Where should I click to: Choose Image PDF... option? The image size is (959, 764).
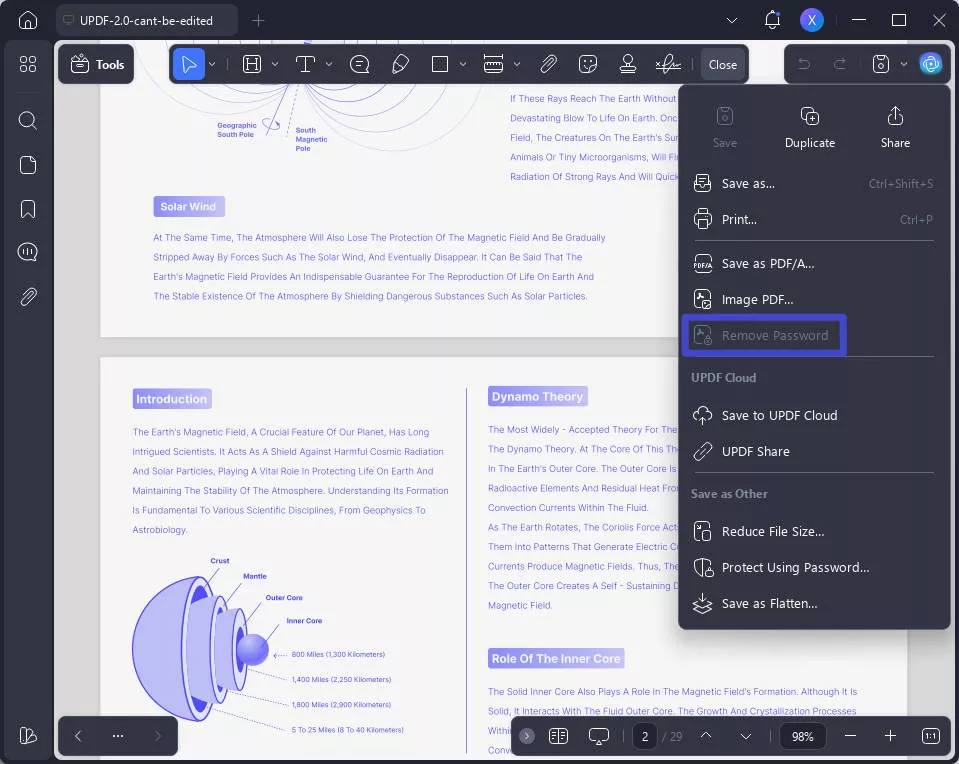point(813,300)
